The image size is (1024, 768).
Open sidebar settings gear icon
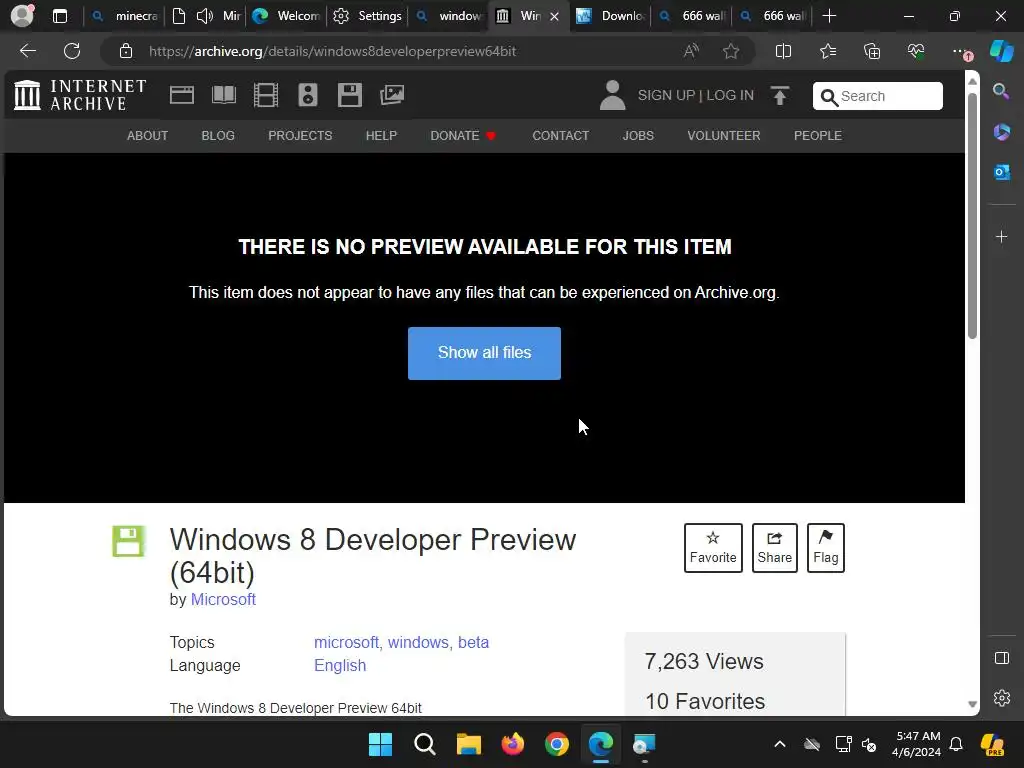[1002, 698]
